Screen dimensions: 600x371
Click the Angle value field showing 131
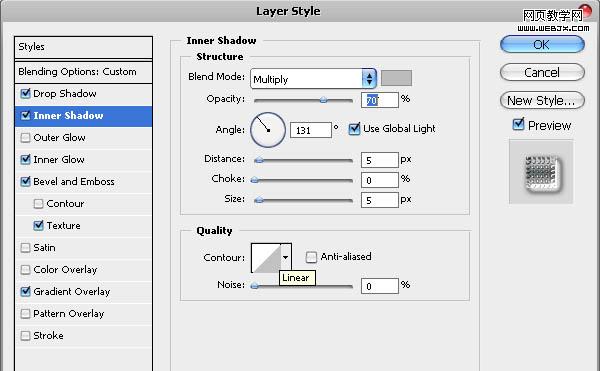pyautogui.click(x=311, y=130)
